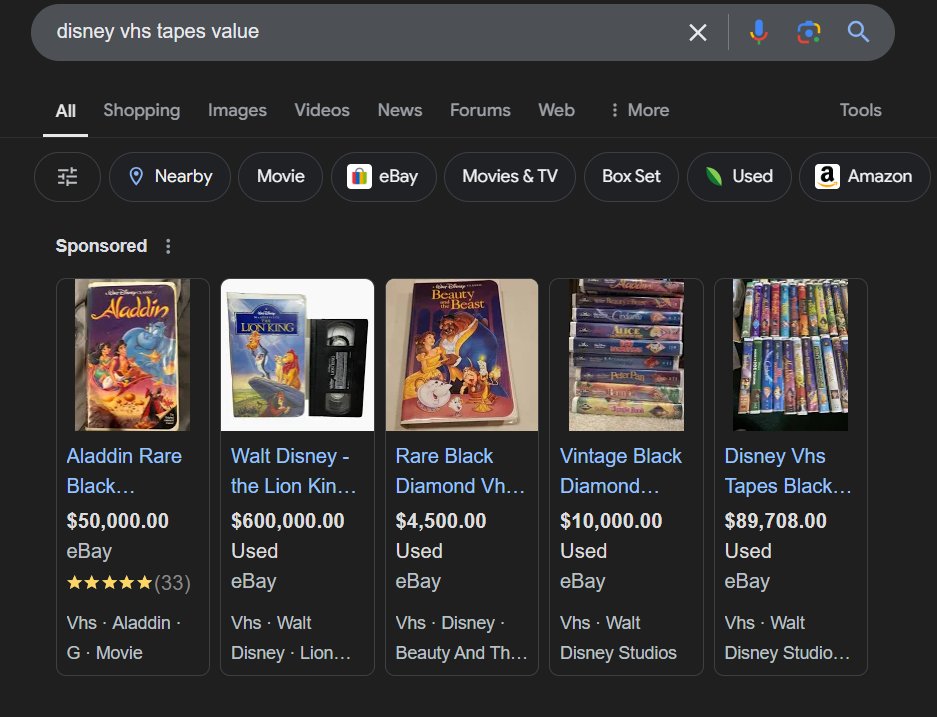Open the 'Rare Black Diamond Vh…' listing link

point(460,471)
